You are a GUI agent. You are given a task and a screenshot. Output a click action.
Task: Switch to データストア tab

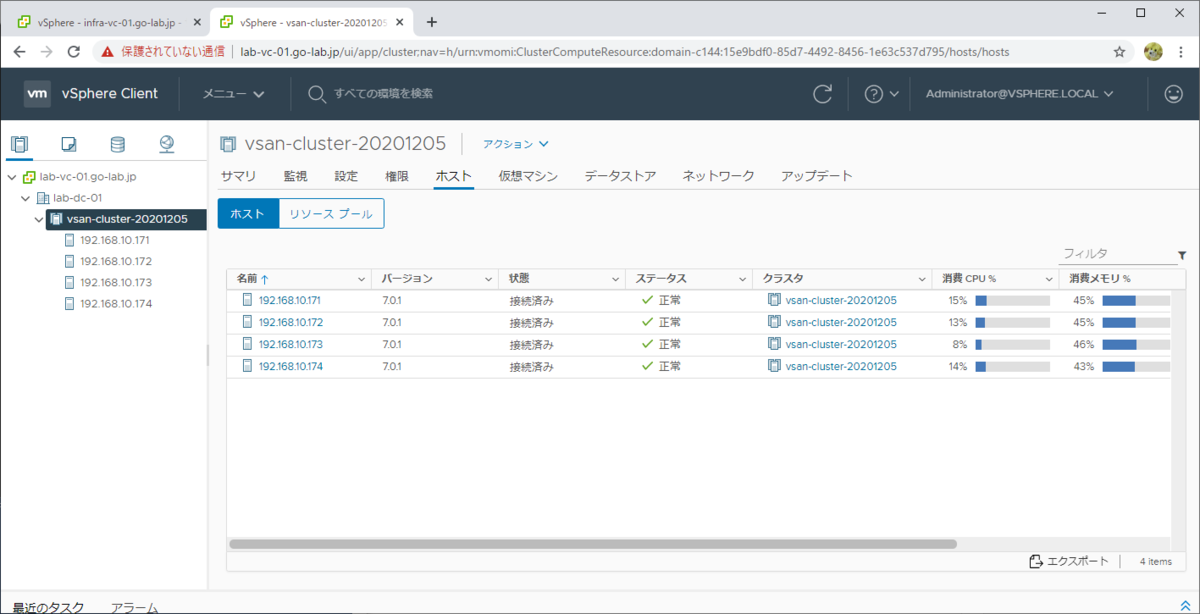(620, 176)
